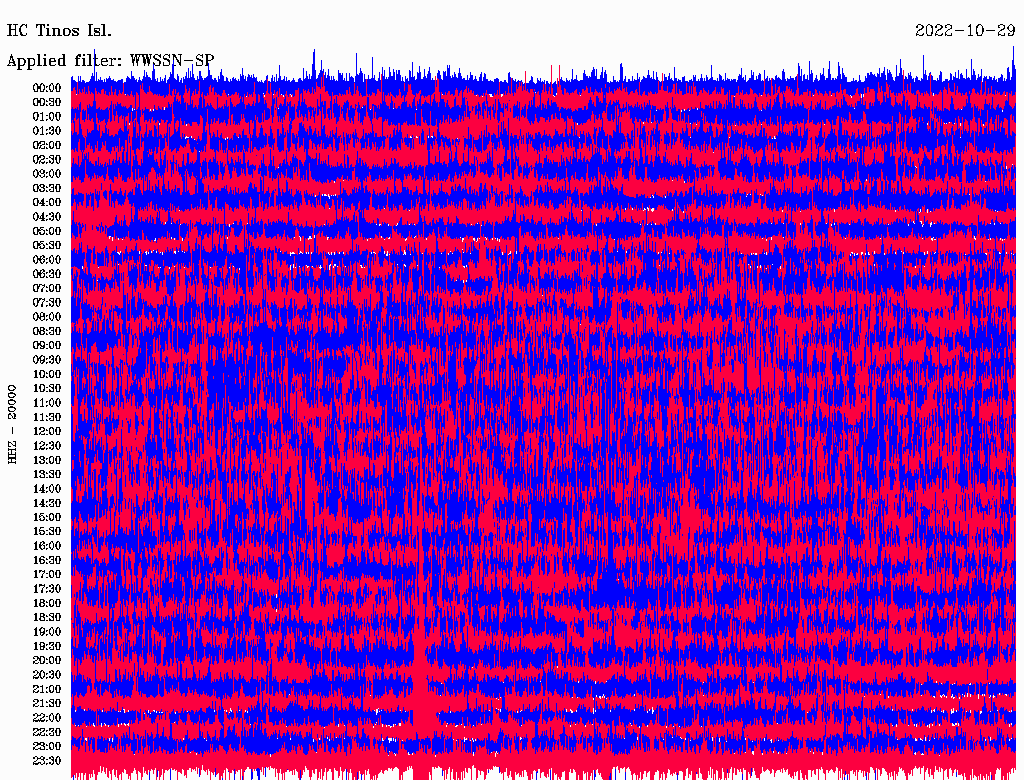Screen dimensions: 1024x780
Task: Select the 11:00 time label
Action: (47, 403)
